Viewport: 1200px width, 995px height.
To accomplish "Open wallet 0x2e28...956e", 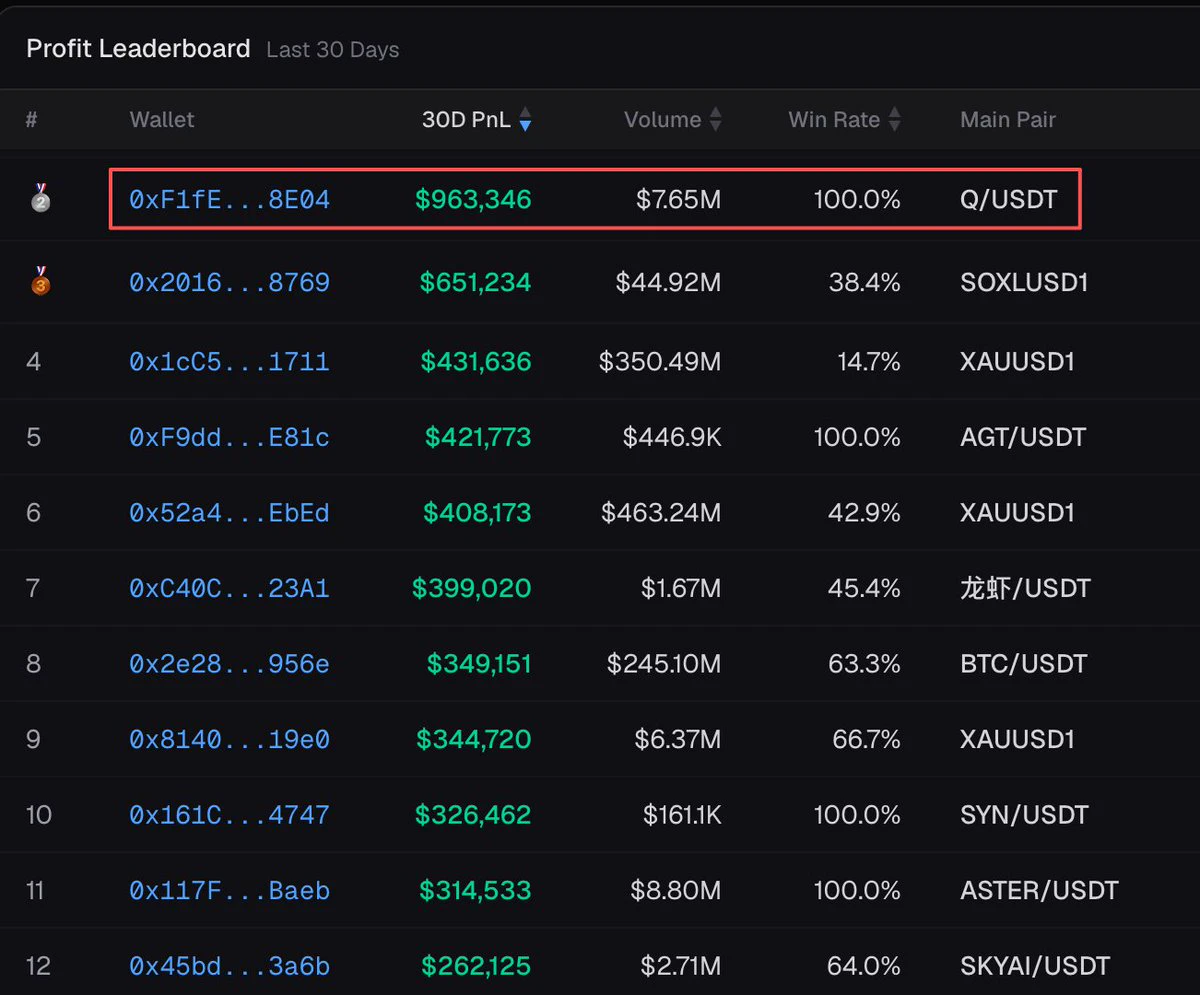I will click(229, 664).
